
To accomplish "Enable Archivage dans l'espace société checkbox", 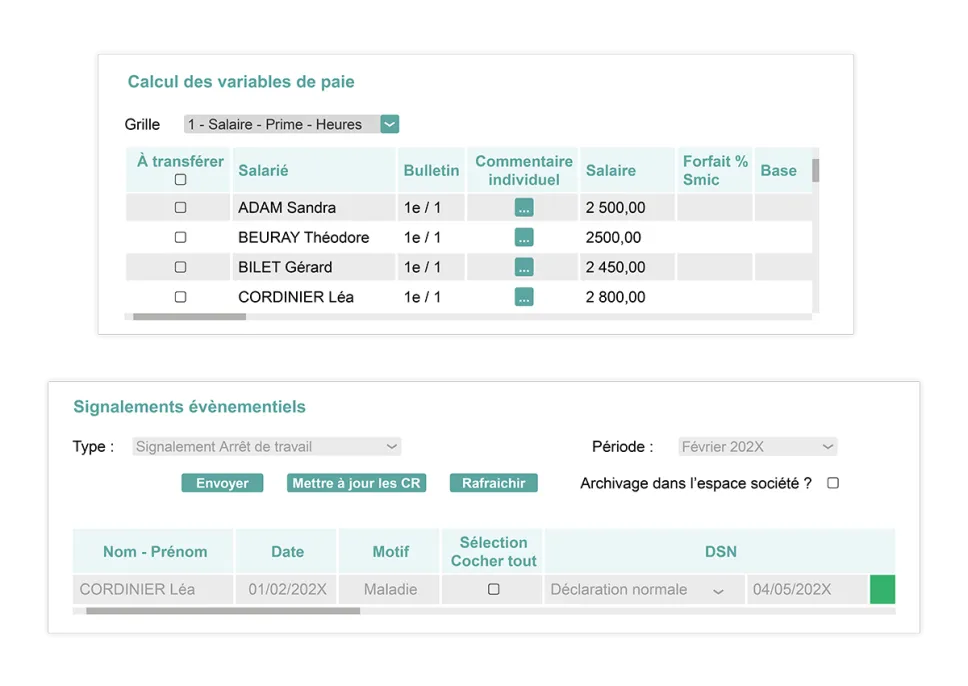I will [x=833, y=483].
